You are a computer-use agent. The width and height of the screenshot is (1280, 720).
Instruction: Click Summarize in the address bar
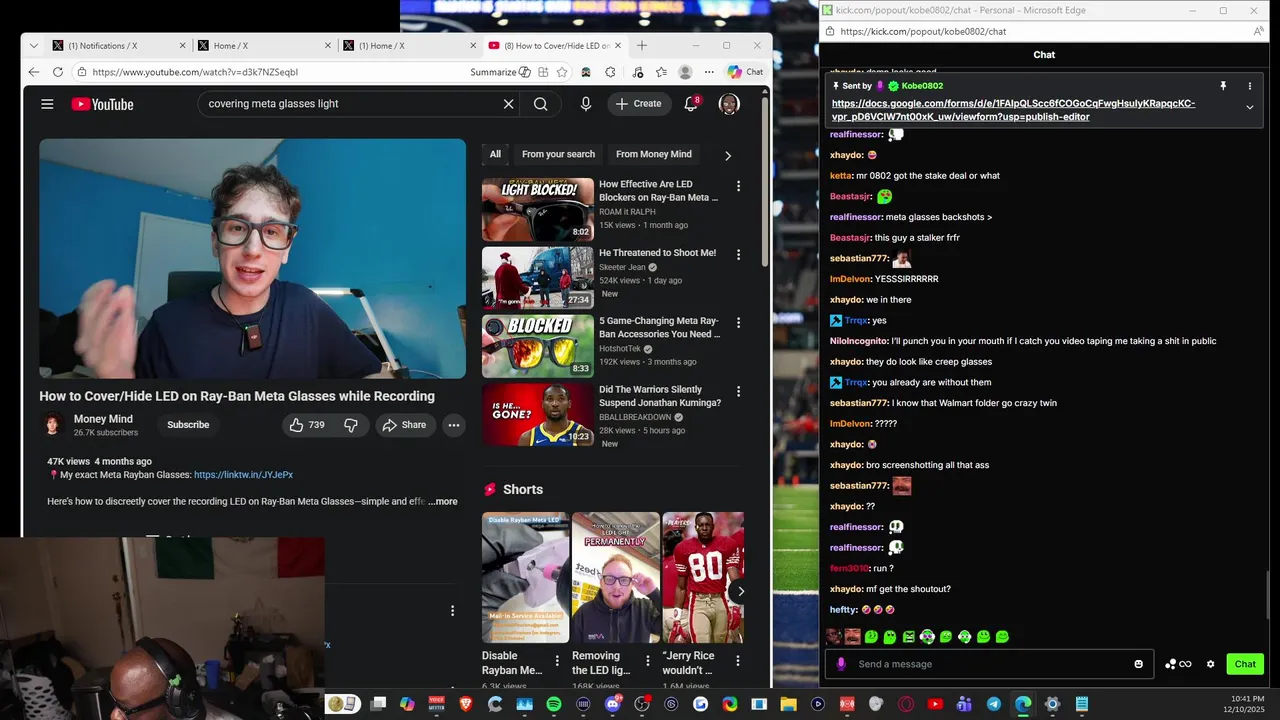coord(499,72)
